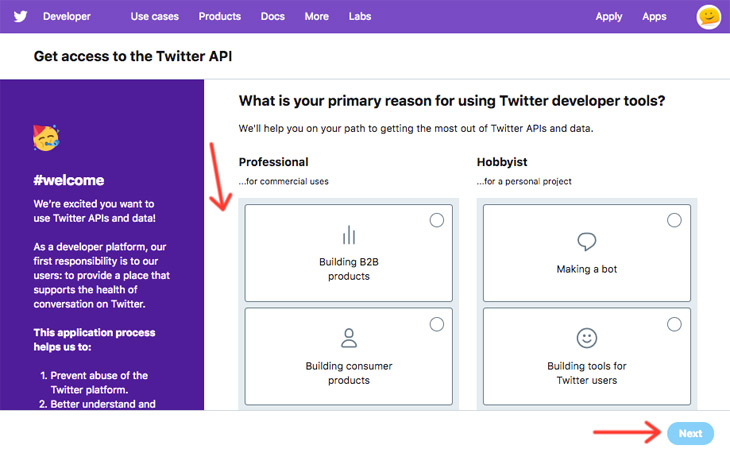Click the Professional heading
The image size is (730, 453).
tap(274, 162)
